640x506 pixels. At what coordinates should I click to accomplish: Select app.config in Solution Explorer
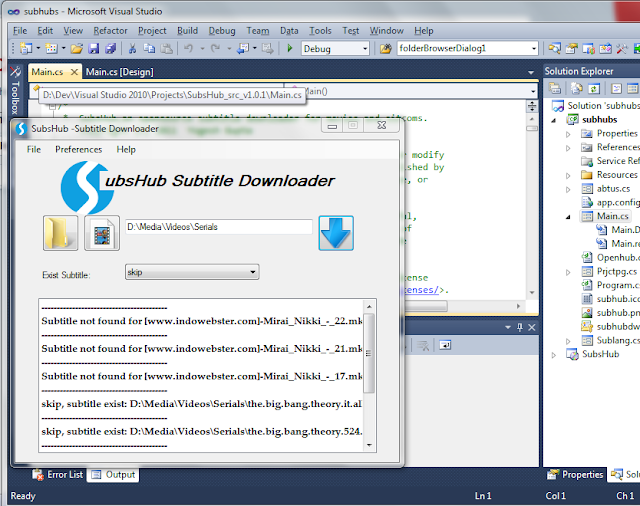pyautogui.click(x=616, y=202)
